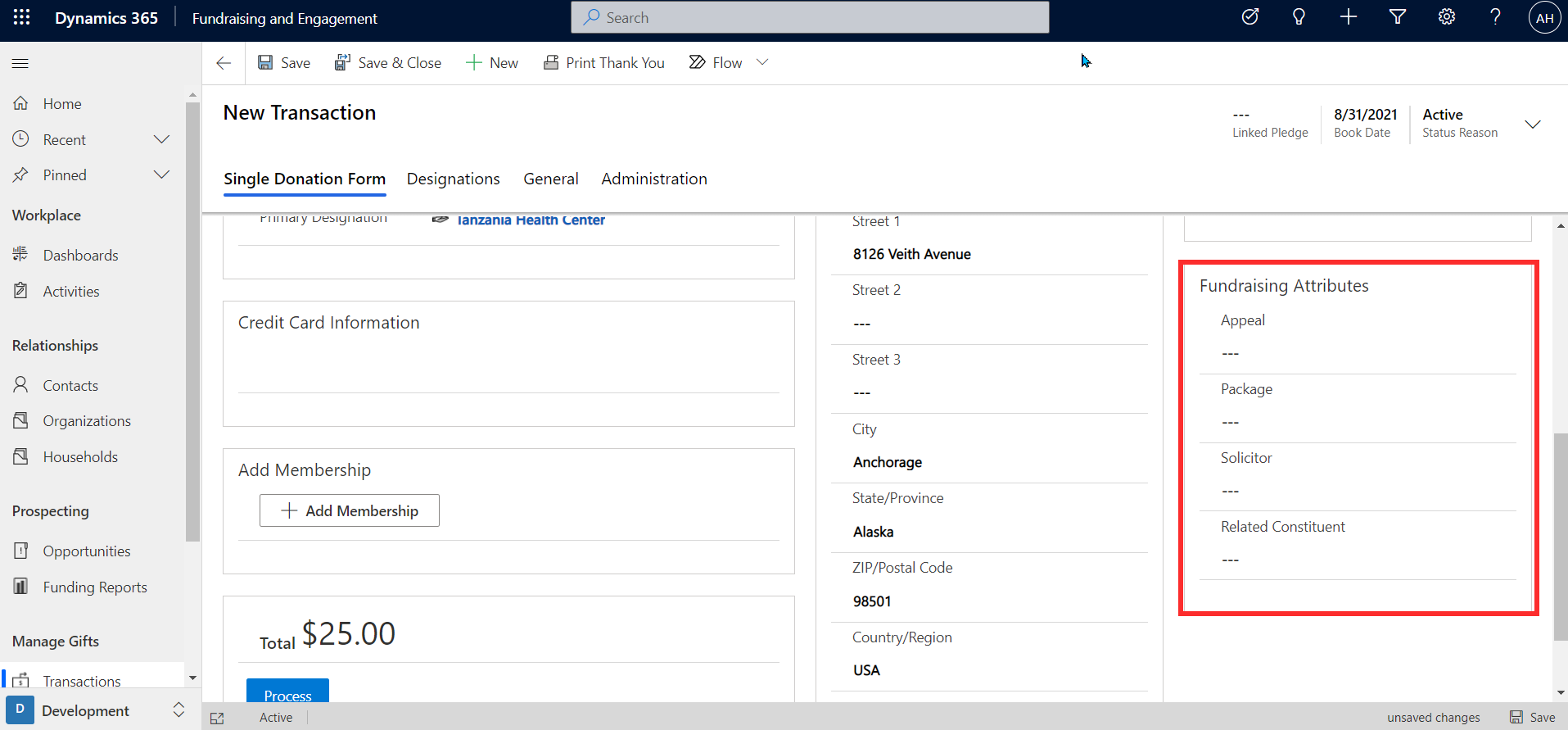Screen dimensions: 1568x730
Task: Click the form vertical scrollbar thumb
Action: 1561,537
